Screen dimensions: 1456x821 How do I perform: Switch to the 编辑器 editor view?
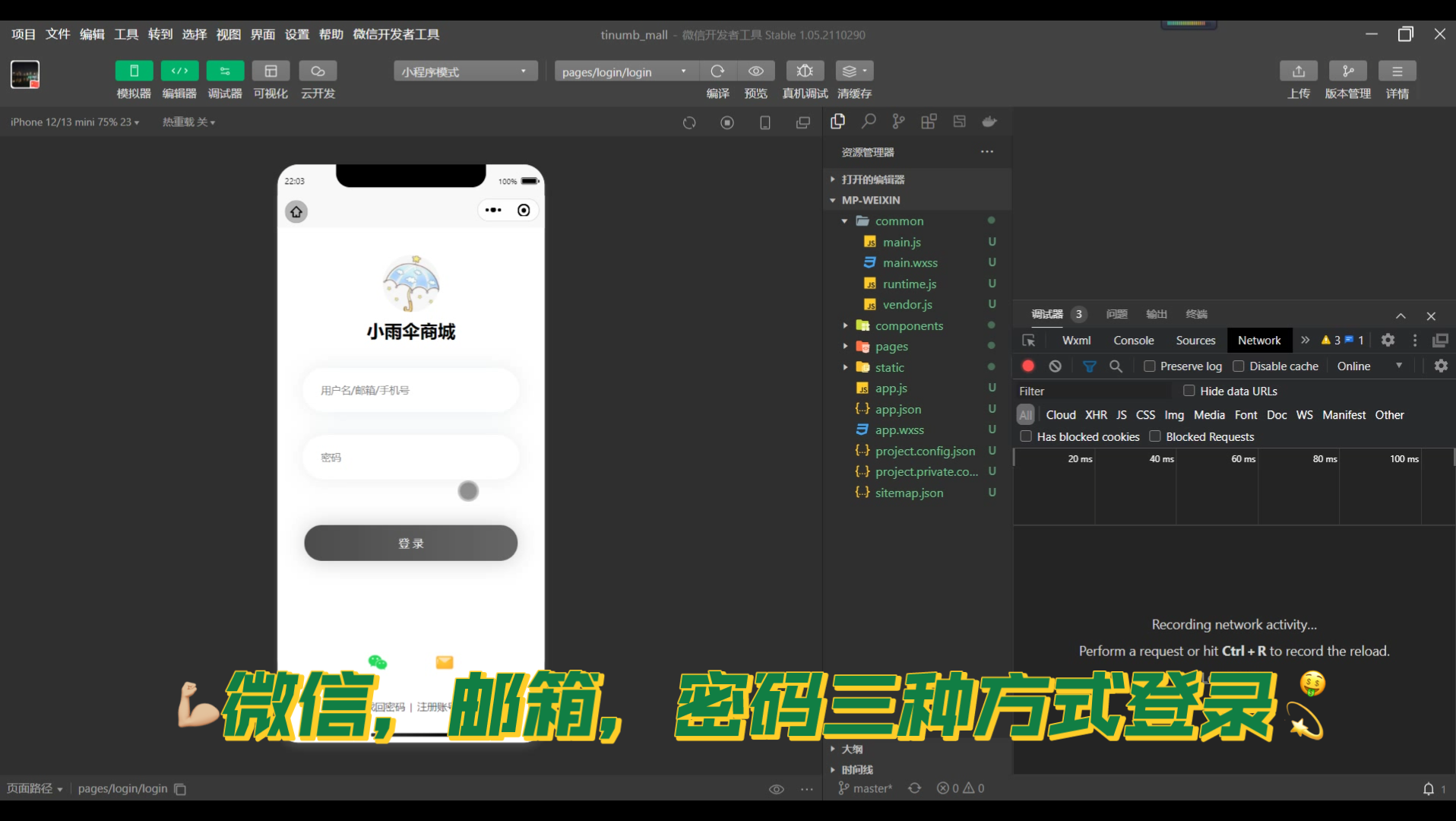pyautogui.click(x=179, y=80)
